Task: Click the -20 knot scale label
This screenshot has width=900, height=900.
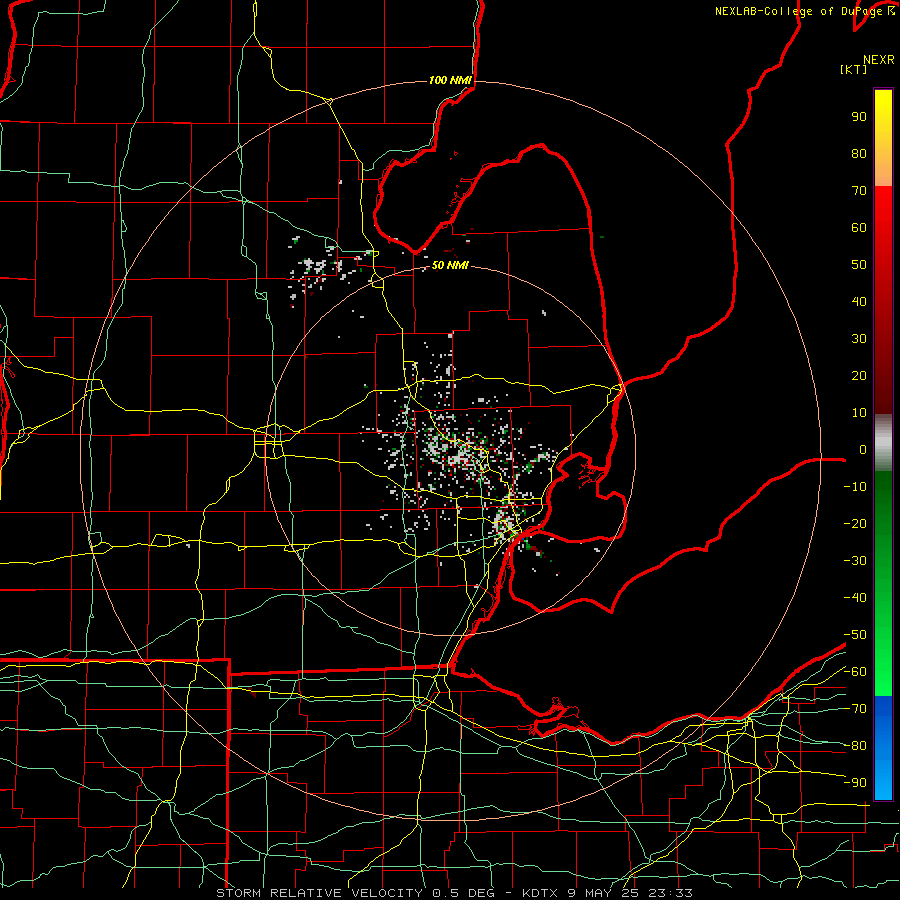Action: pos(855,523)
